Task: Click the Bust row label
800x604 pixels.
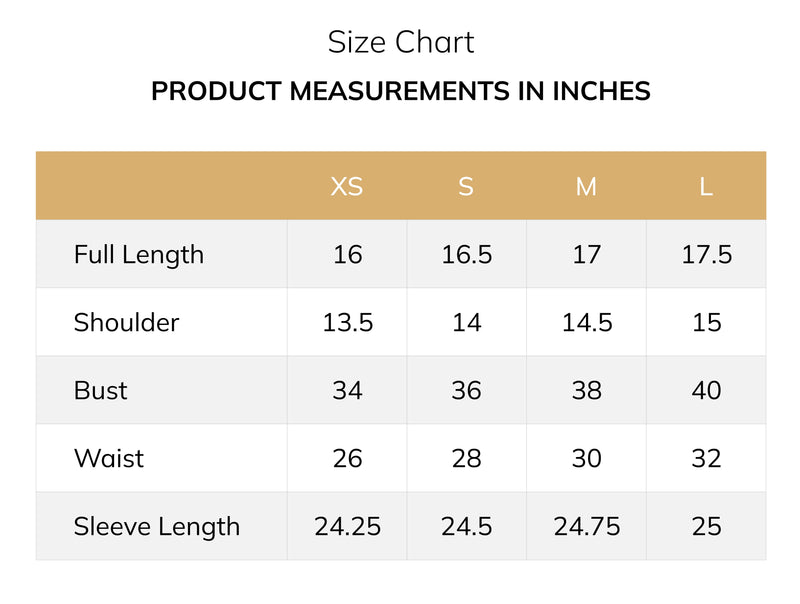Action: [x=101, y=390]
